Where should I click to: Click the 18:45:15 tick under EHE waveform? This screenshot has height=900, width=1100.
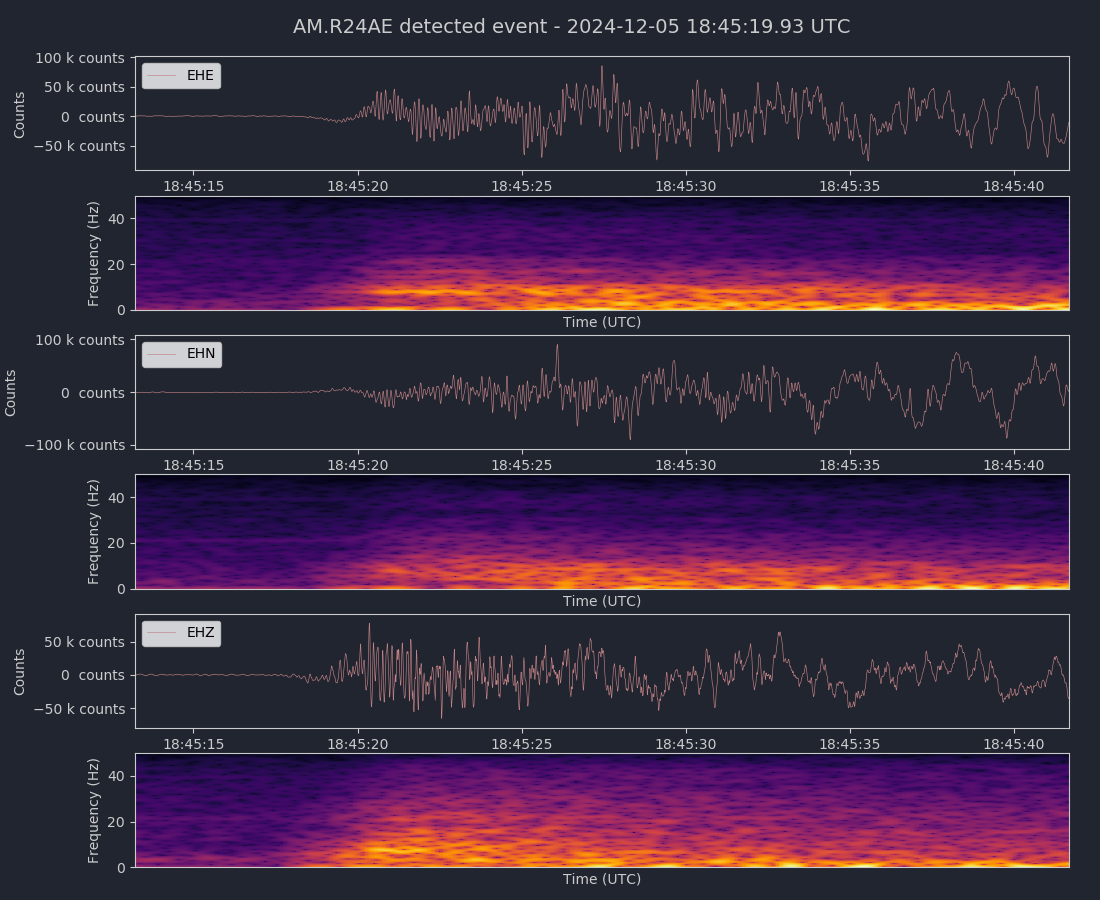pos(194,187)
